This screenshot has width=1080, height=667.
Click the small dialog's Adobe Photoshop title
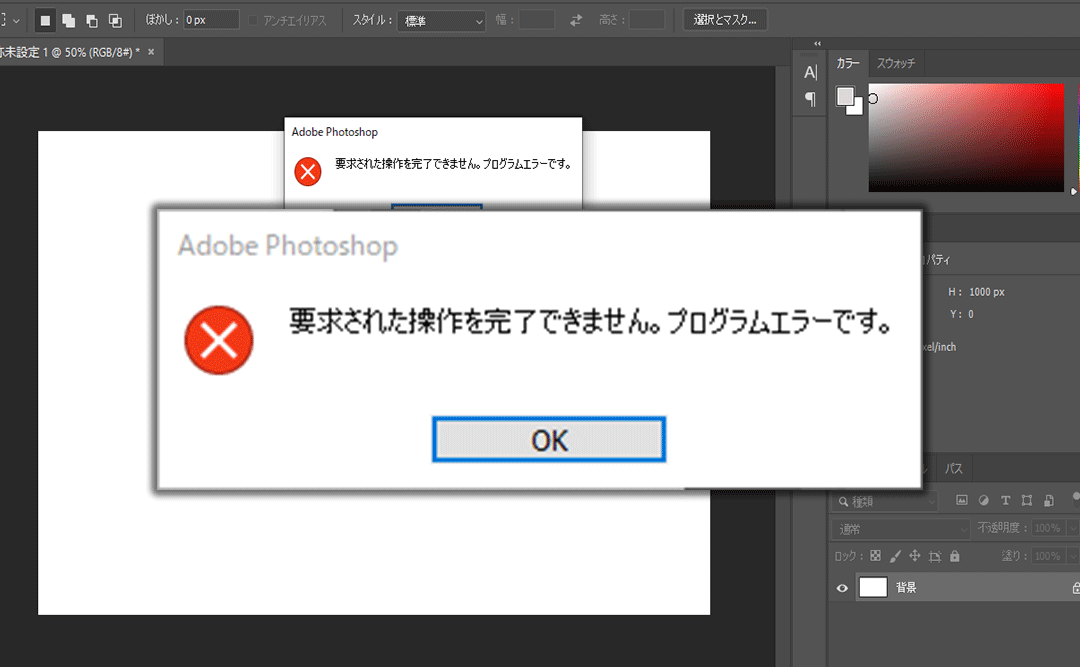(335, 132)
